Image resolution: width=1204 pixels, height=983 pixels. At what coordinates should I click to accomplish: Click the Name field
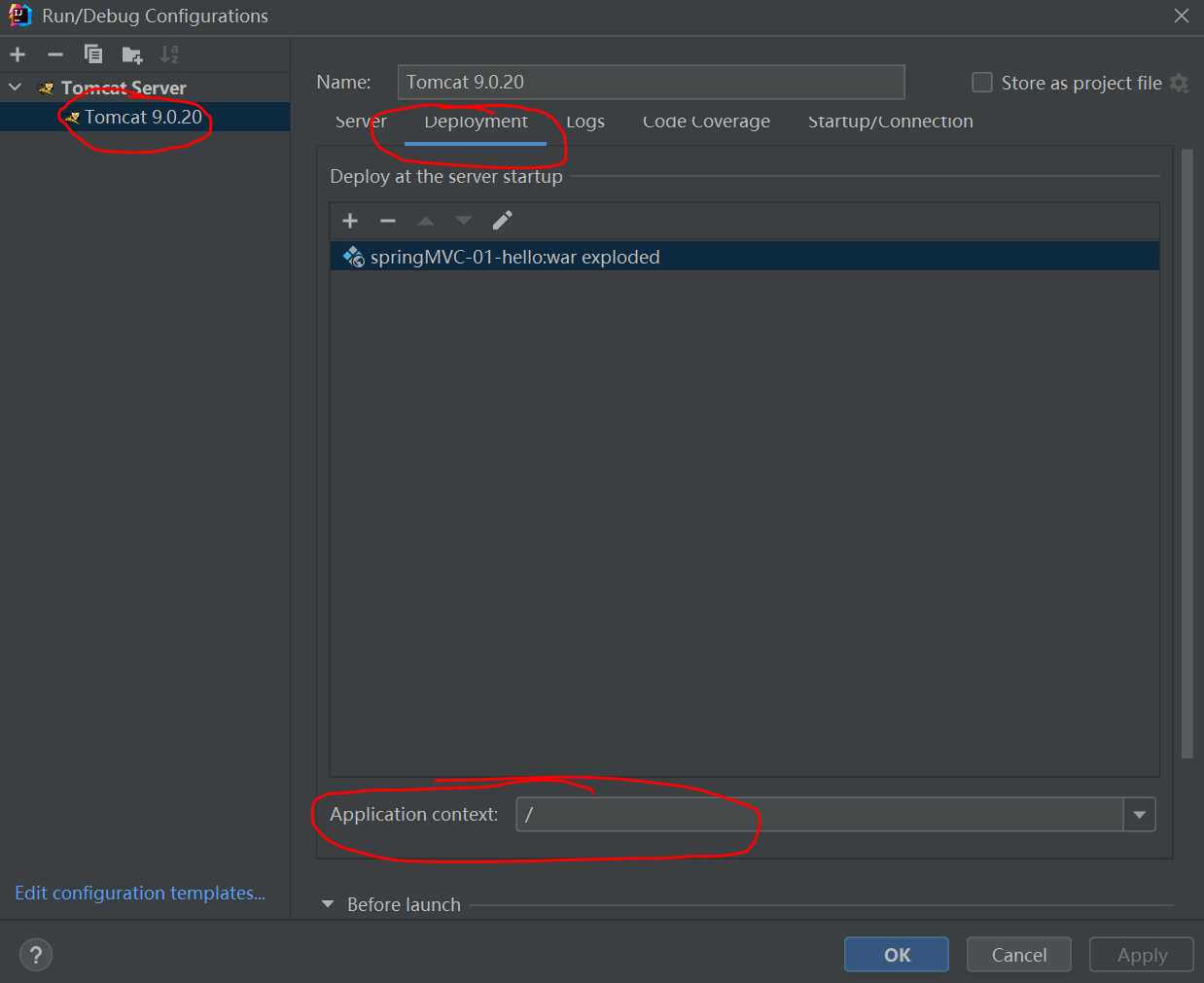pyautogui.click(x=651, y=83)
